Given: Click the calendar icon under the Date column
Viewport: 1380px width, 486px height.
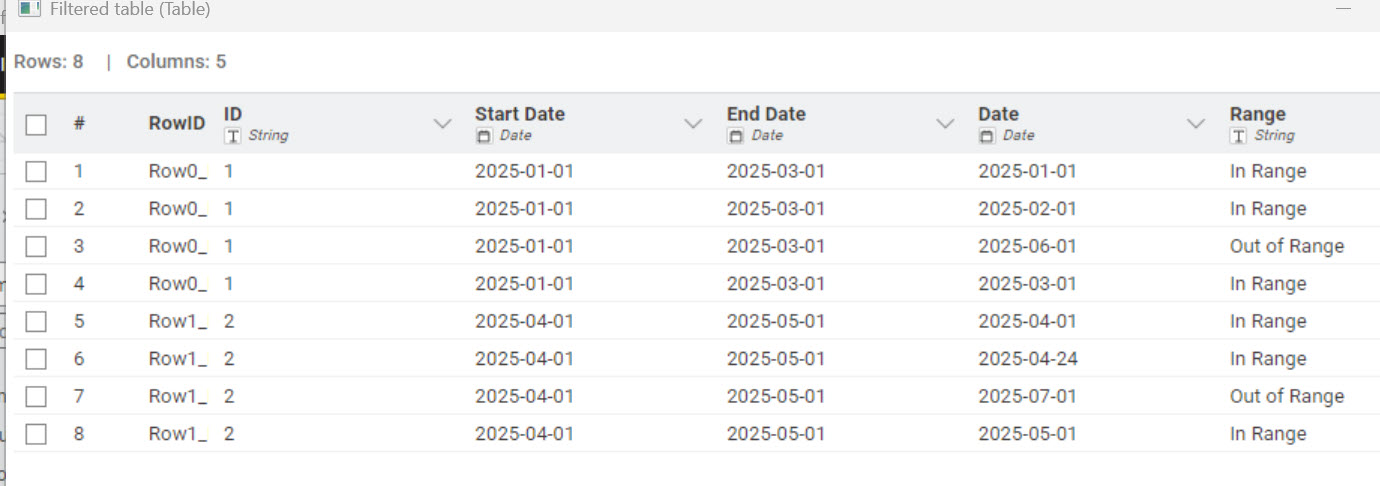Looking at the screenshot, I should coord(987,136).
